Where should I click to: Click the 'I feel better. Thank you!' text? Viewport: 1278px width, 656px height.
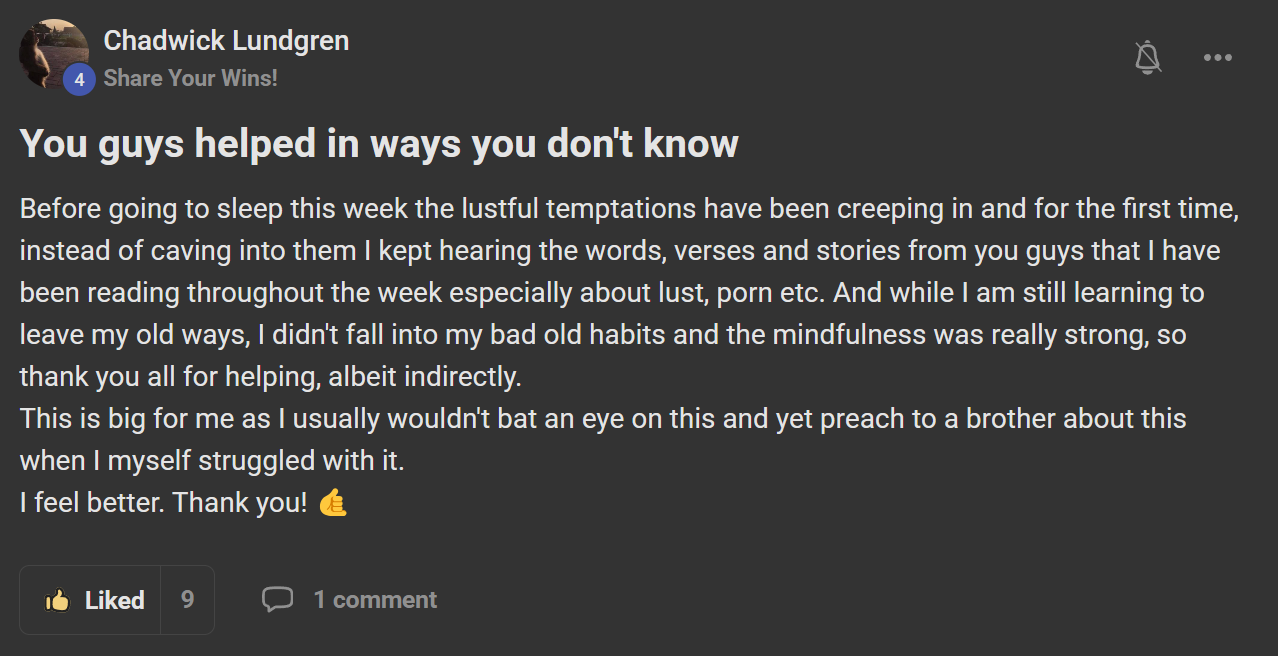pos(164,502)
